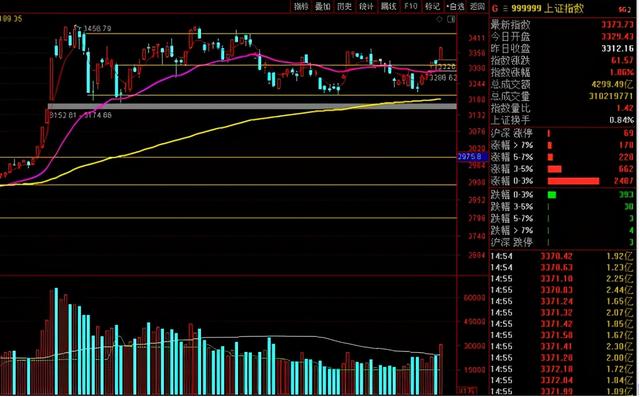Open F10 company information
Viewport: 640px width, 397px height.
click(411, 6)
